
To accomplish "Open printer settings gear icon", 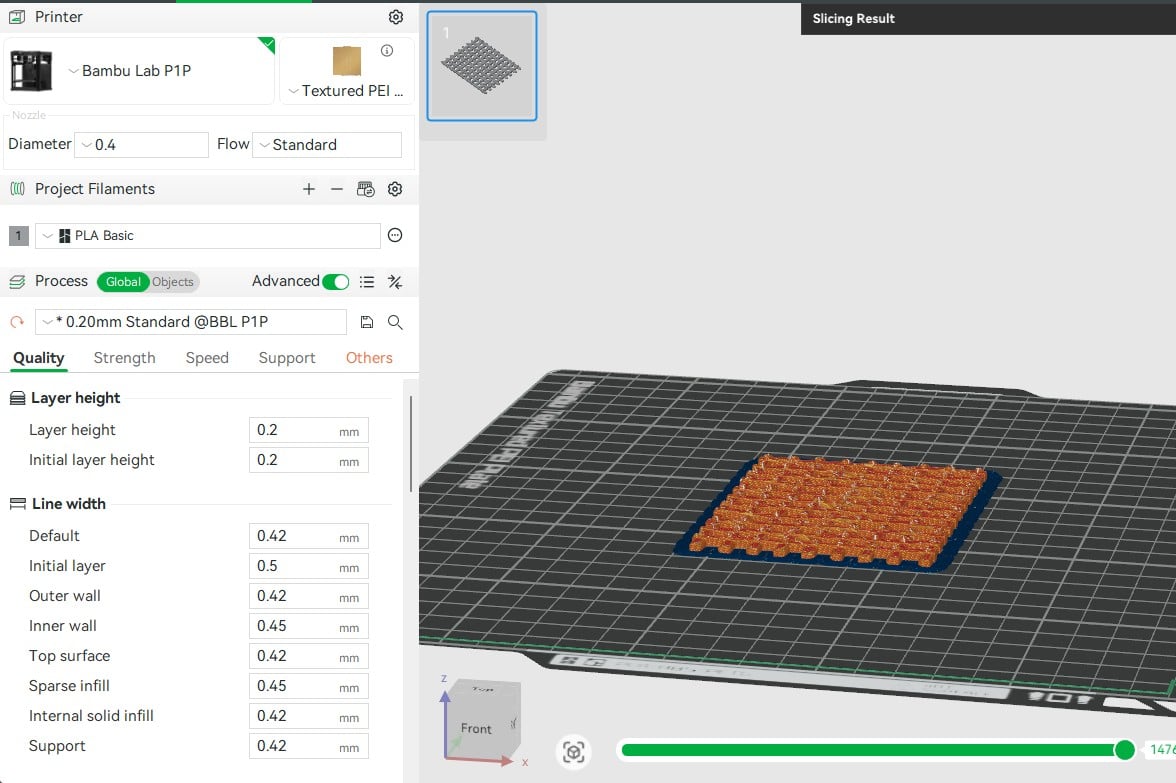I will (x=396, y=16).
